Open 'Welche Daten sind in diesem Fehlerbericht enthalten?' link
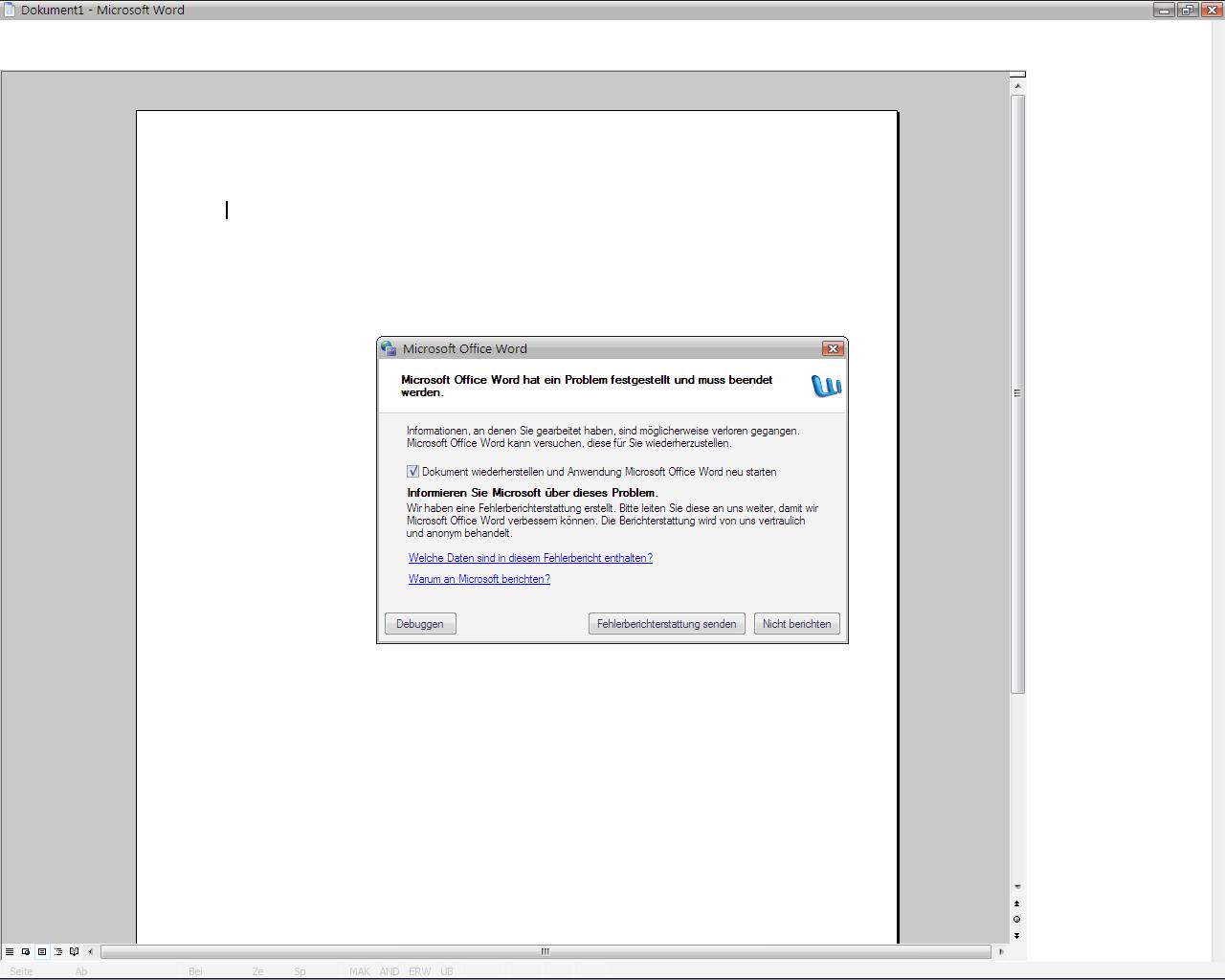The width and height of the screenshot is (1225, 980). [530, 558]
